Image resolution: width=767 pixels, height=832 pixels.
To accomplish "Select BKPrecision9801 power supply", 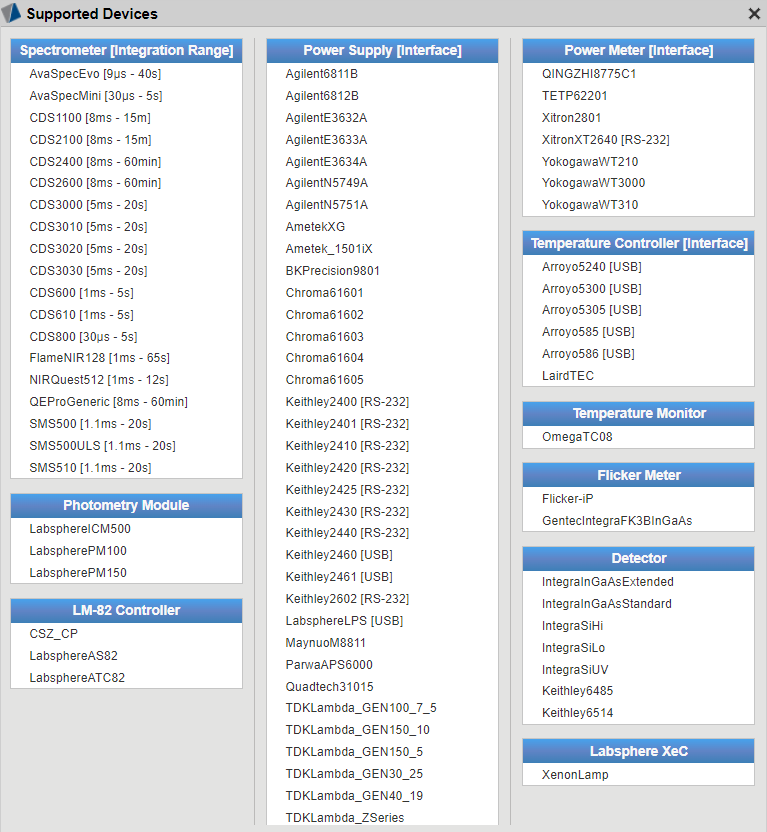I will point(333,271).
